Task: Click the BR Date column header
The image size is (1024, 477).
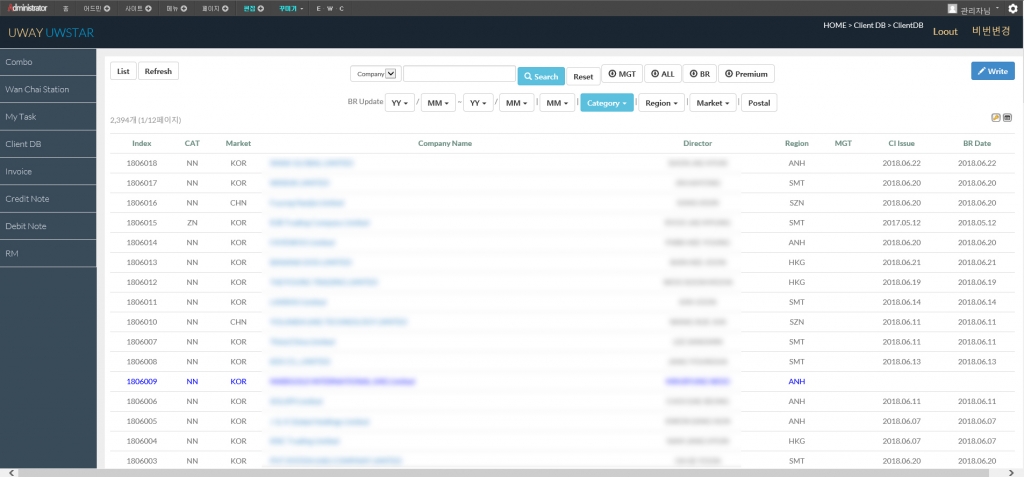Action: pyautogui.click(x=977, y=143)
